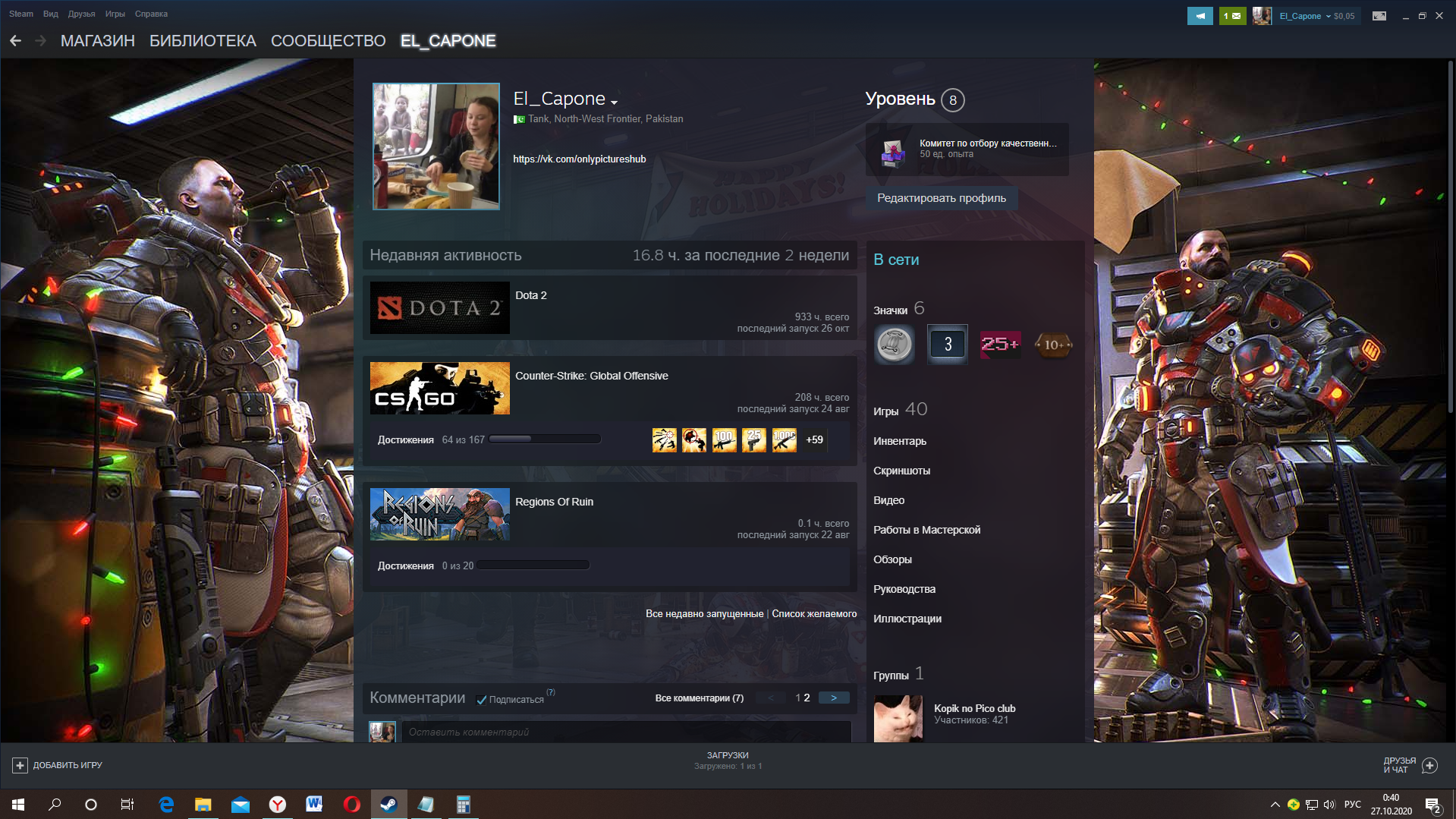Open the green inbox notification icon

[1232, 16]
